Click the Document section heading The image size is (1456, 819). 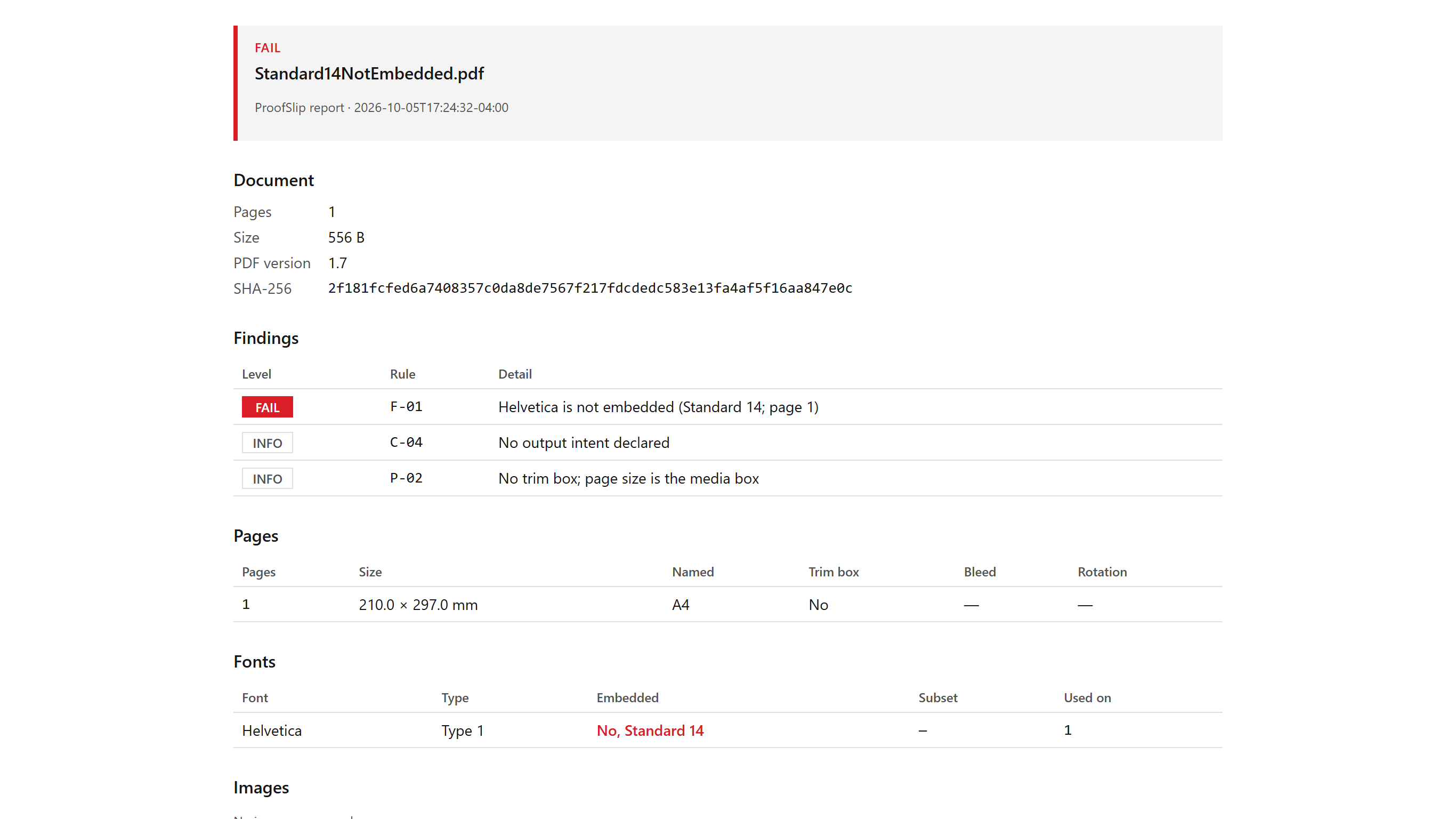click(273, 180)
